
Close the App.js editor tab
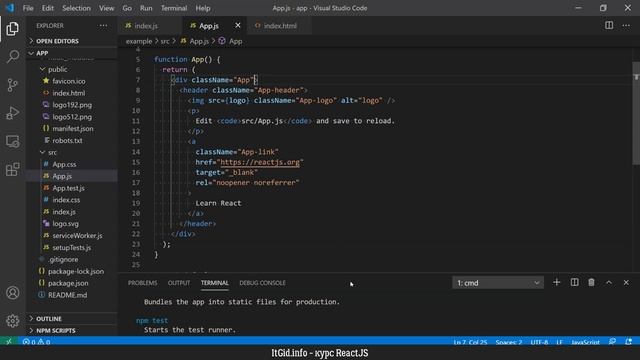pos(238,25)
